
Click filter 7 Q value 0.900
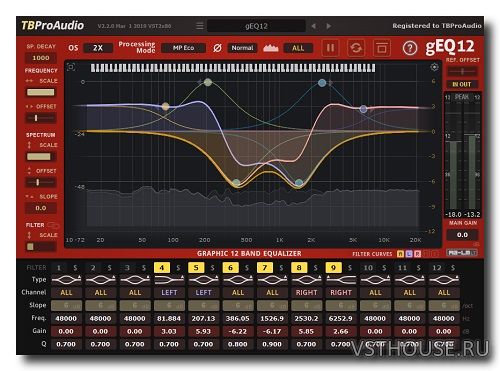click(272, 344)
